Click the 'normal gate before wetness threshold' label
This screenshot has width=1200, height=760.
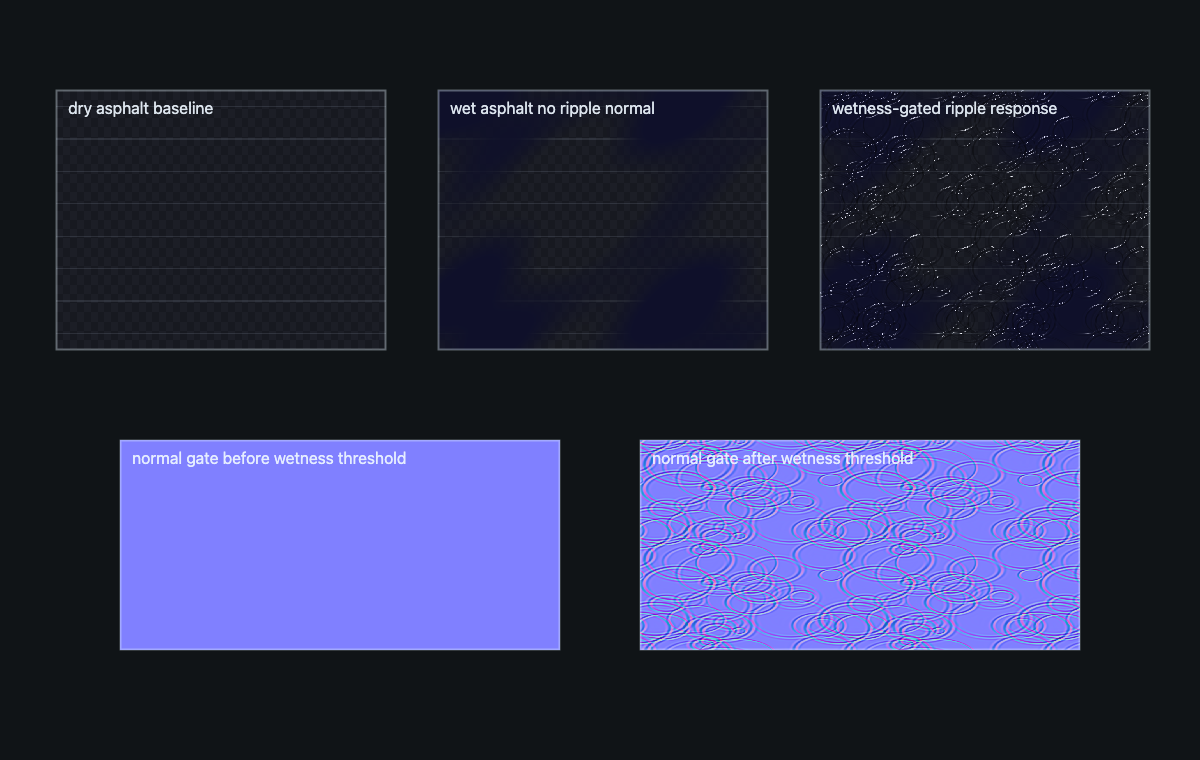point(269,458)
